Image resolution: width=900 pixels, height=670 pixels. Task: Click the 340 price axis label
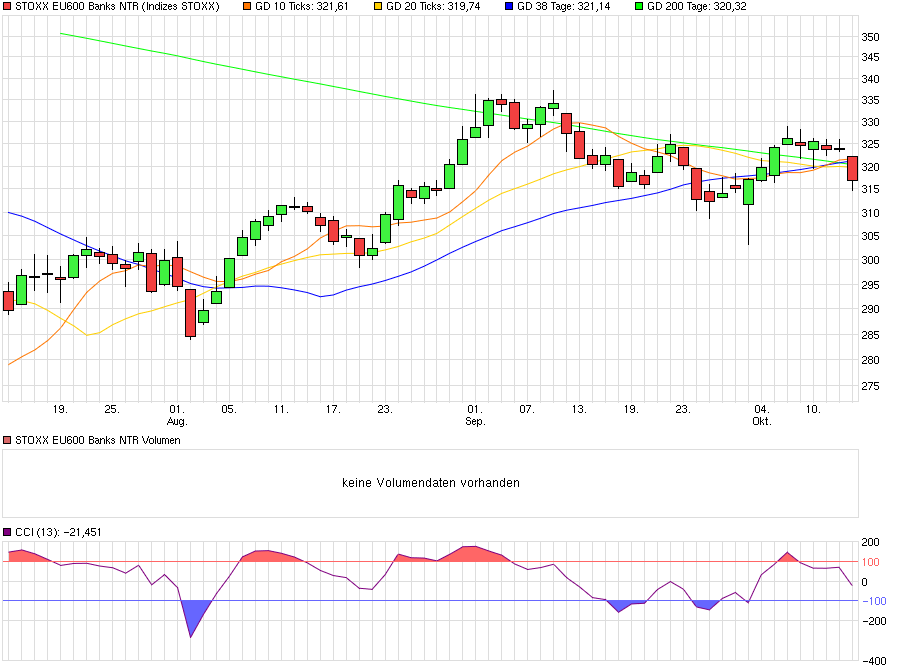click(x=870, y=79)
